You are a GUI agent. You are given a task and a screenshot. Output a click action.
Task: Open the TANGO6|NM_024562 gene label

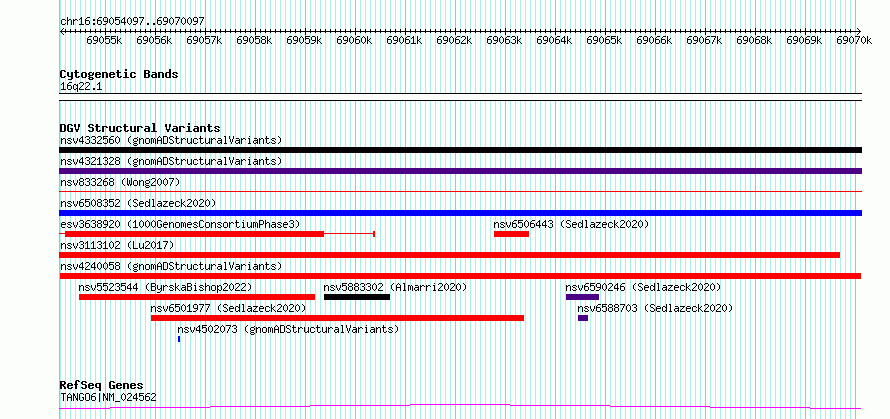108,397
